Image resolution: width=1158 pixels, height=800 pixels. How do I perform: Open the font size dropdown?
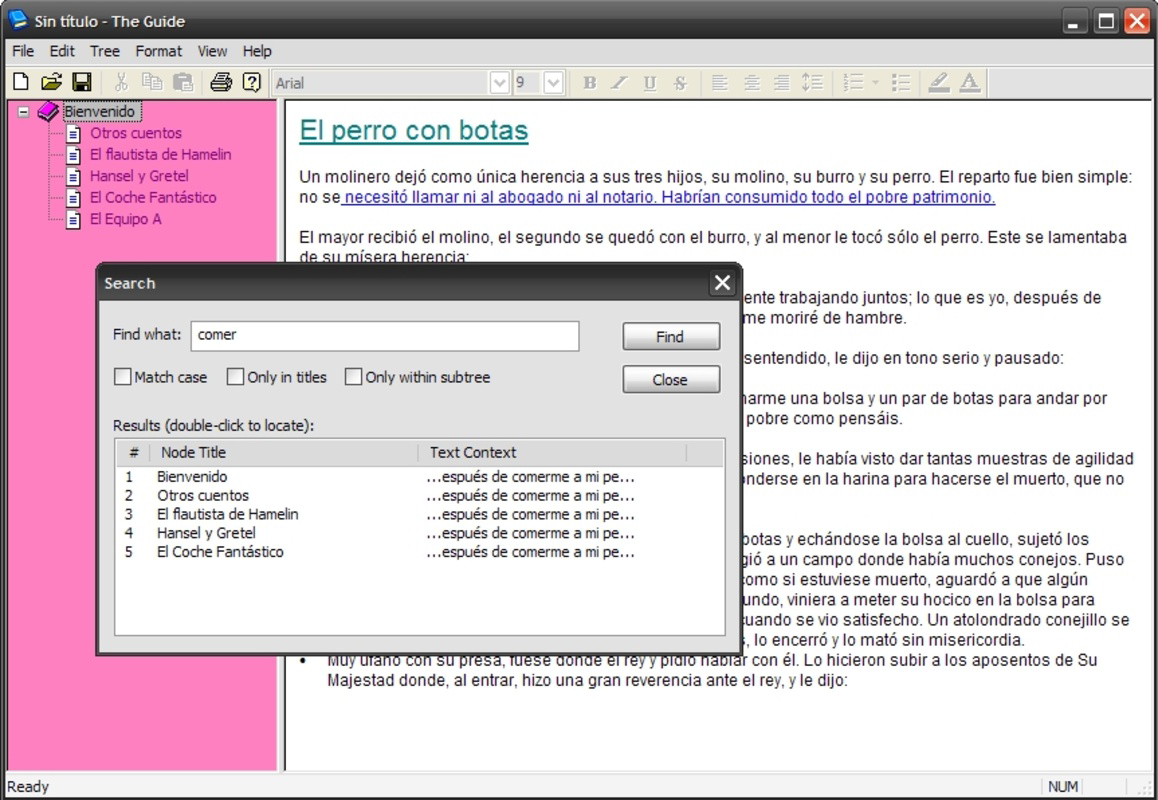tap(553, 83)
